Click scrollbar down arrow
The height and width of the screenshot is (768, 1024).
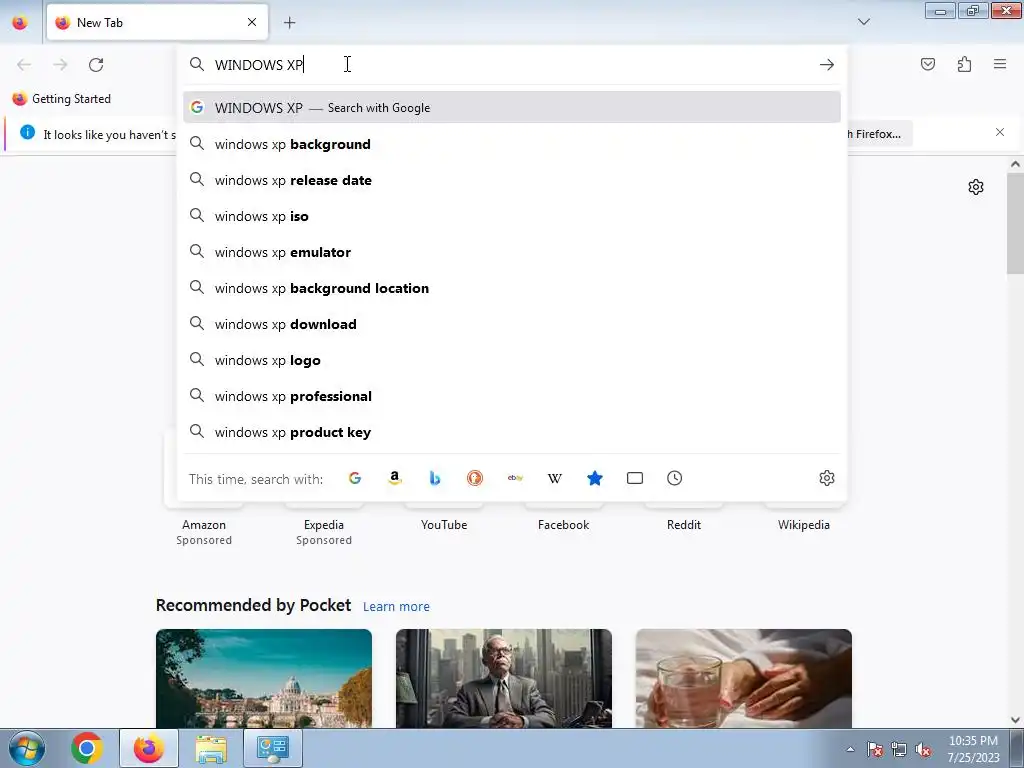[x=1015, y=720]
